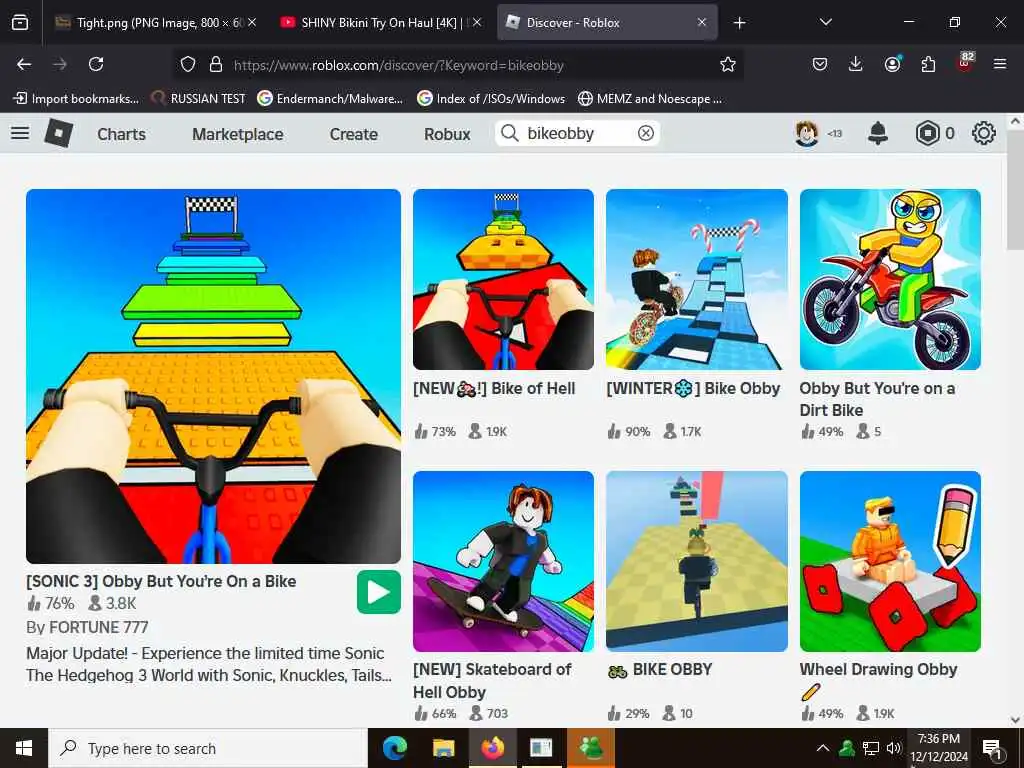Open RUSSIAN TEST bookmark
Image resolution: width=1024 pixels, height=768 pixels.
coord(199,99)
